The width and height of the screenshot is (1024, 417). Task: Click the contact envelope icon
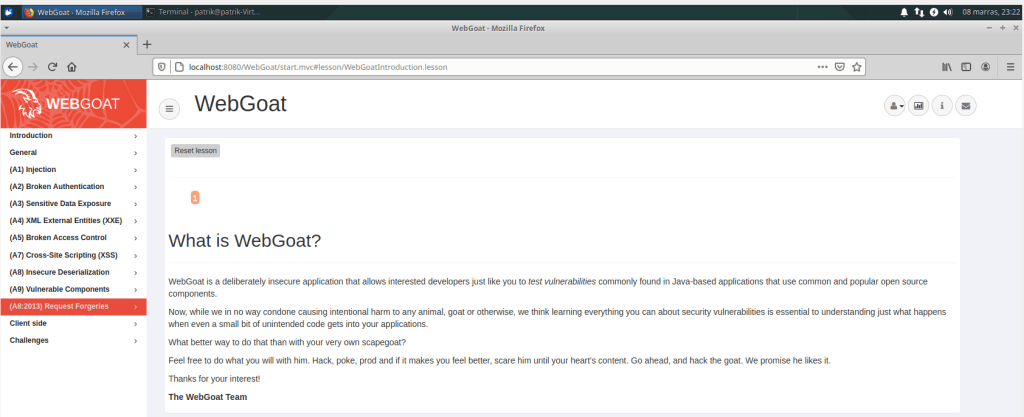click(966, 106)
